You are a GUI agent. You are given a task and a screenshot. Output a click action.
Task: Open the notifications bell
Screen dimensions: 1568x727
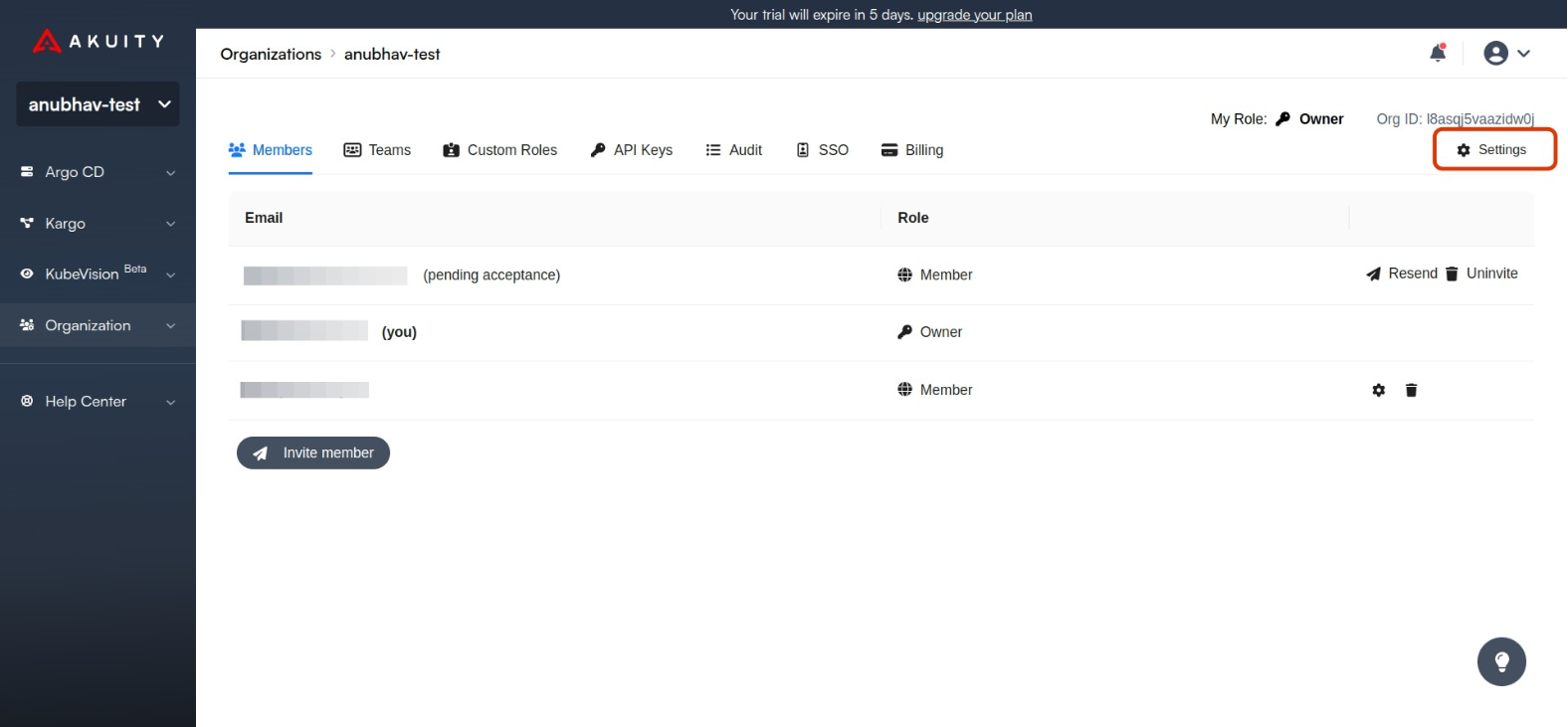click(1438, 53)
